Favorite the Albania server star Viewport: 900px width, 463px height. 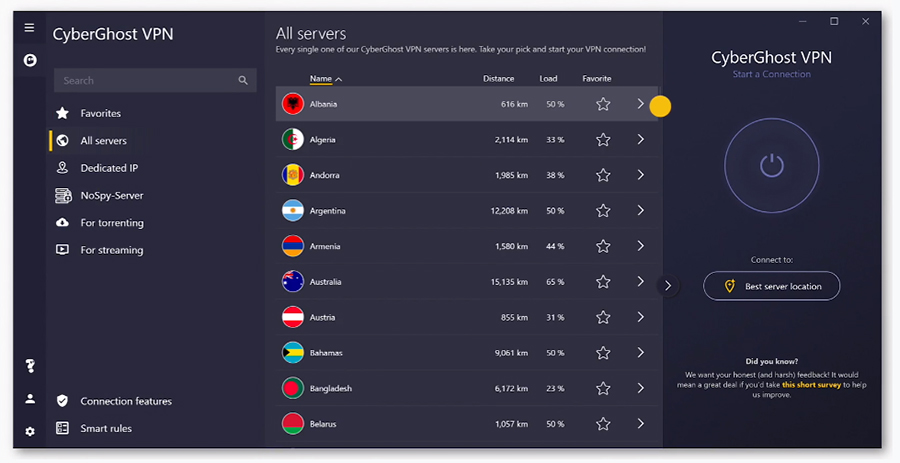click(603, 104)
